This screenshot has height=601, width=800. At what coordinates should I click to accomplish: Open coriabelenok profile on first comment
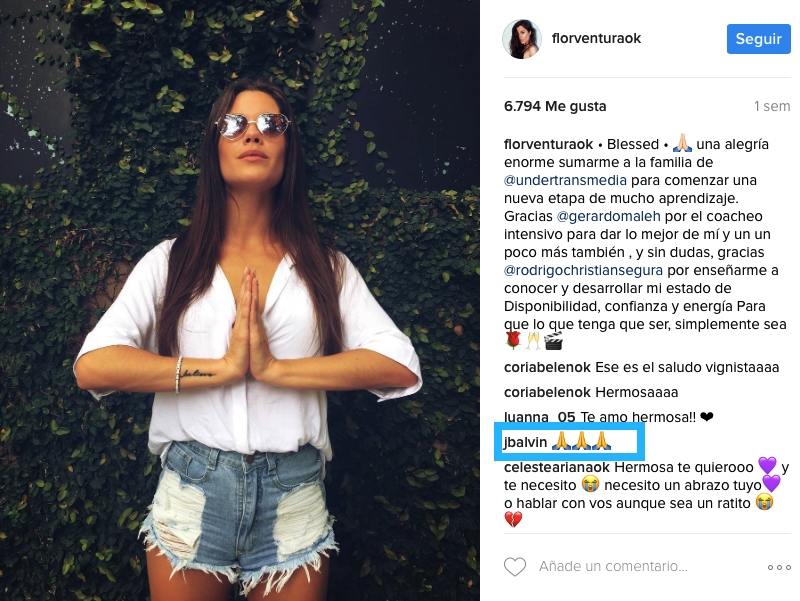click(547, 367)
